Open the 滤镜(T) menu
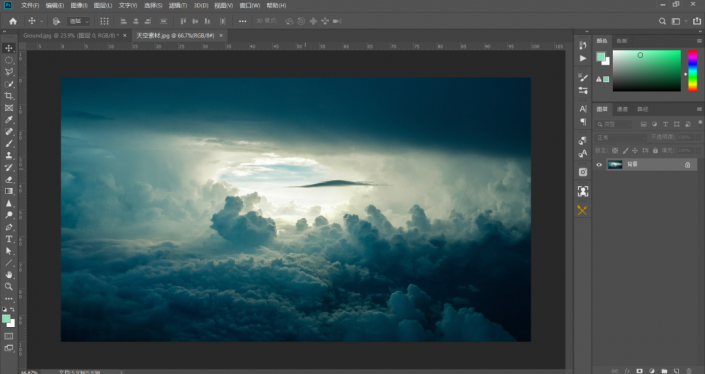 coord(178,5)
